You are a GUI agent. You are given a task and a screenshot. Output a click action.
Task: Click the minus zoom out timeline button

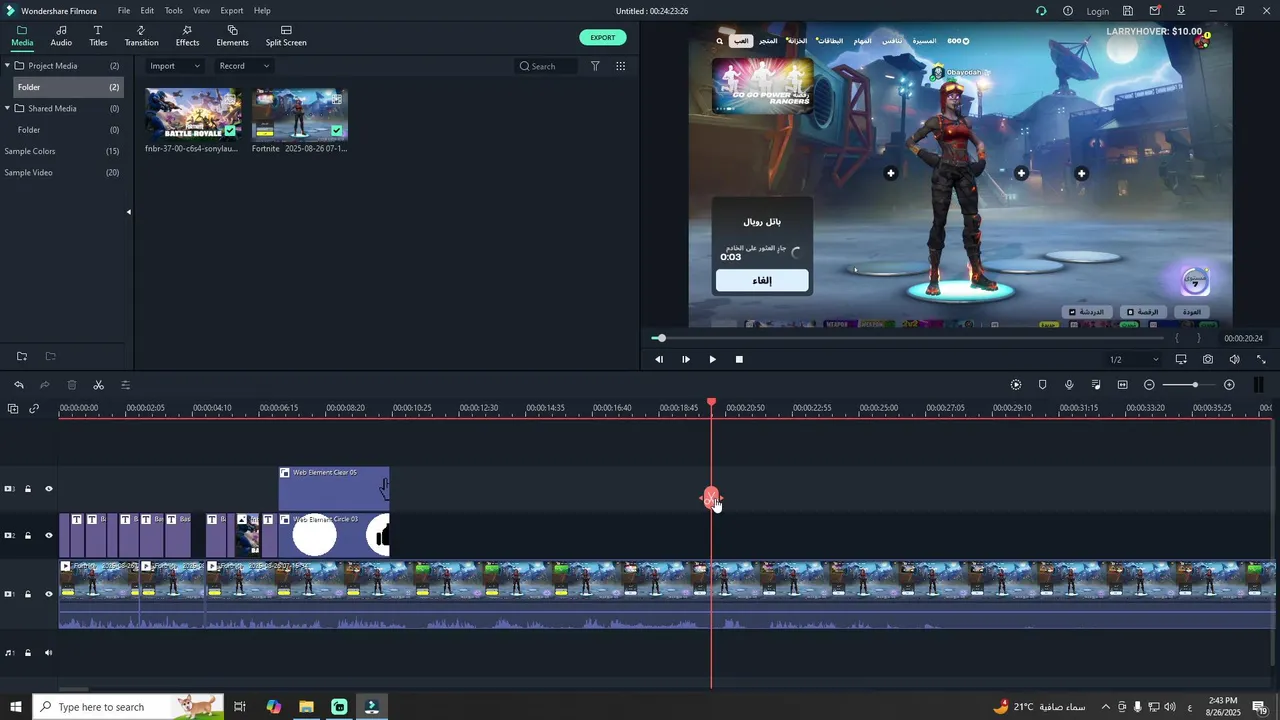coord(1149,385)
